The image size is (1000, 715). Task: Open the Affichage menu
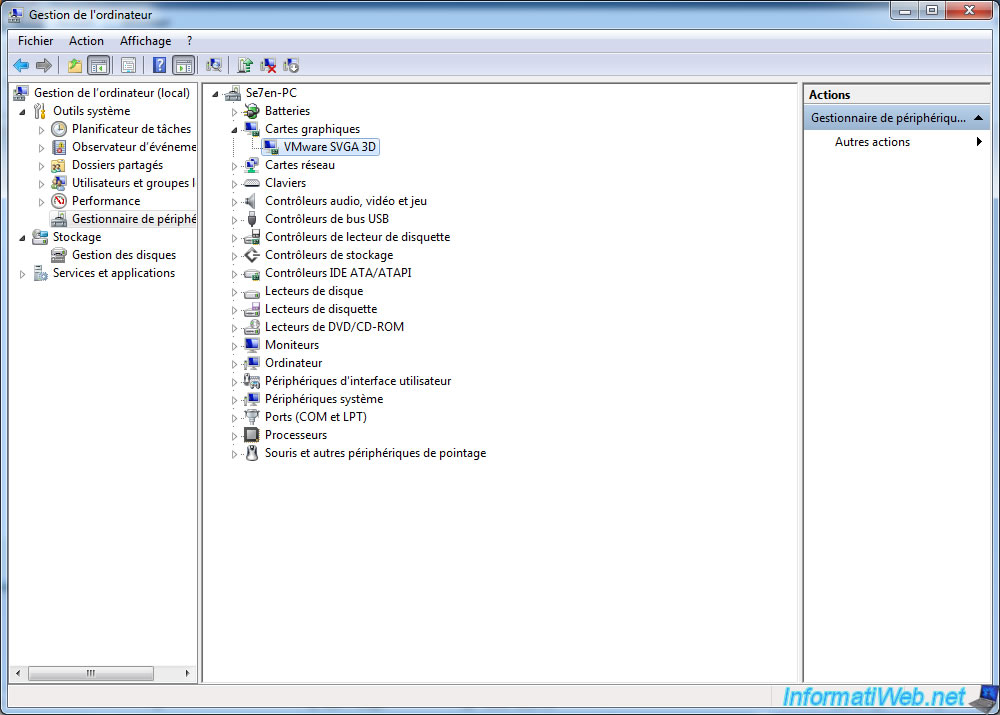[x=144, y=41]
